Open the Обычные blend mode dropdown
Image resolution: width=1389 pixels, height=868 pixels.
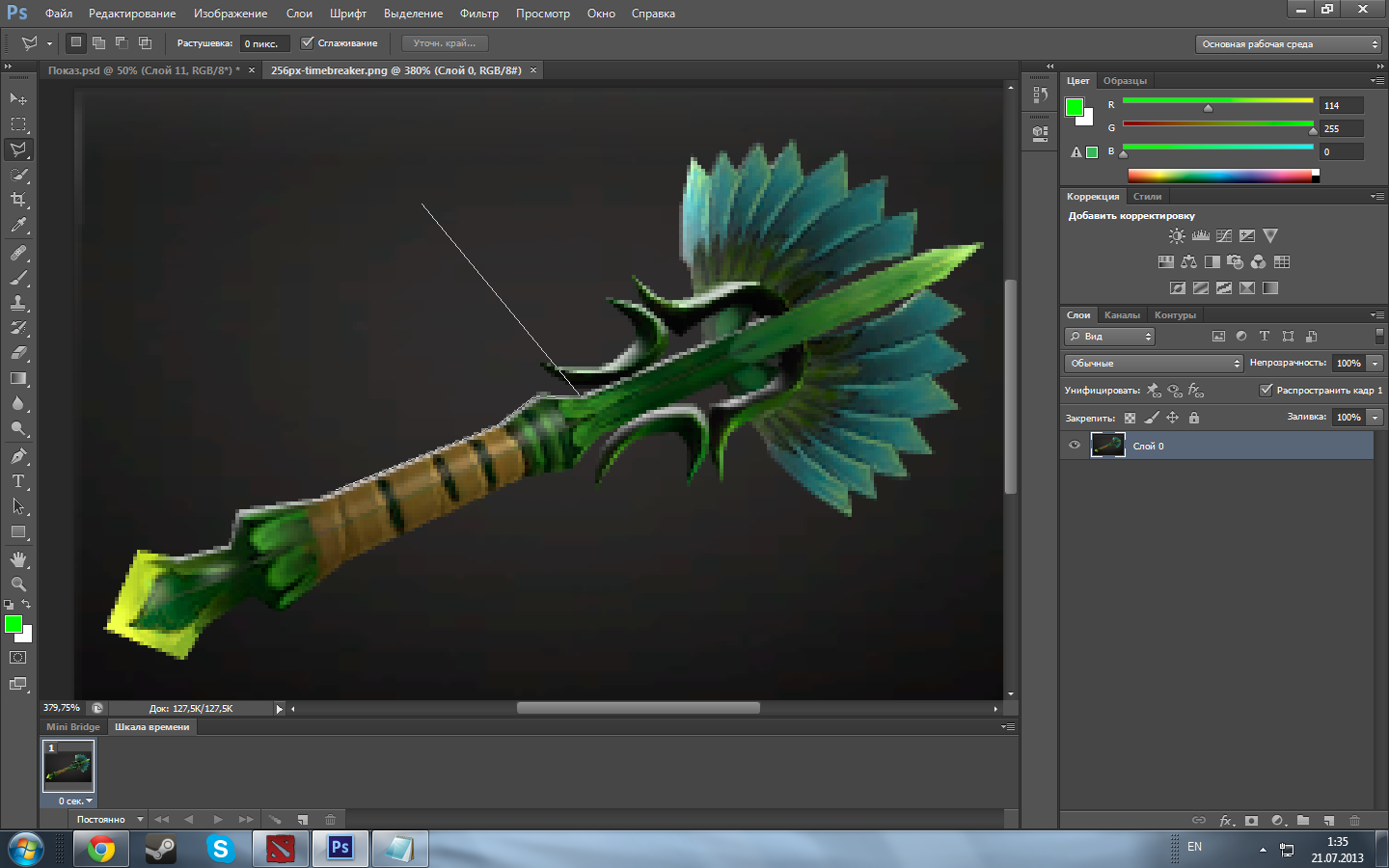coord(1154,364)
